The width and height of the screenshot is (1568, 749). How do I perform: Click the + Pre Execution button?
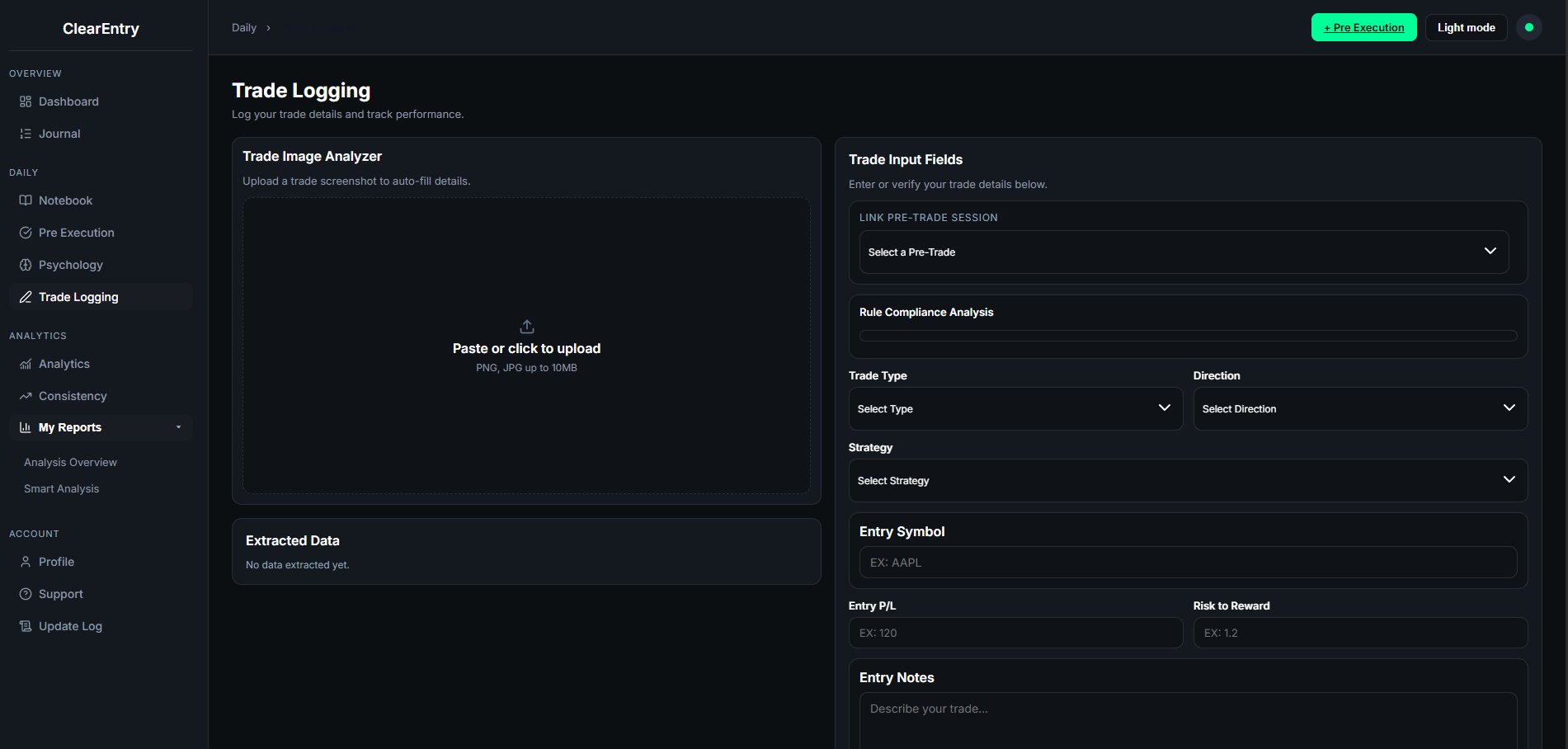(x=1363, y=27)
